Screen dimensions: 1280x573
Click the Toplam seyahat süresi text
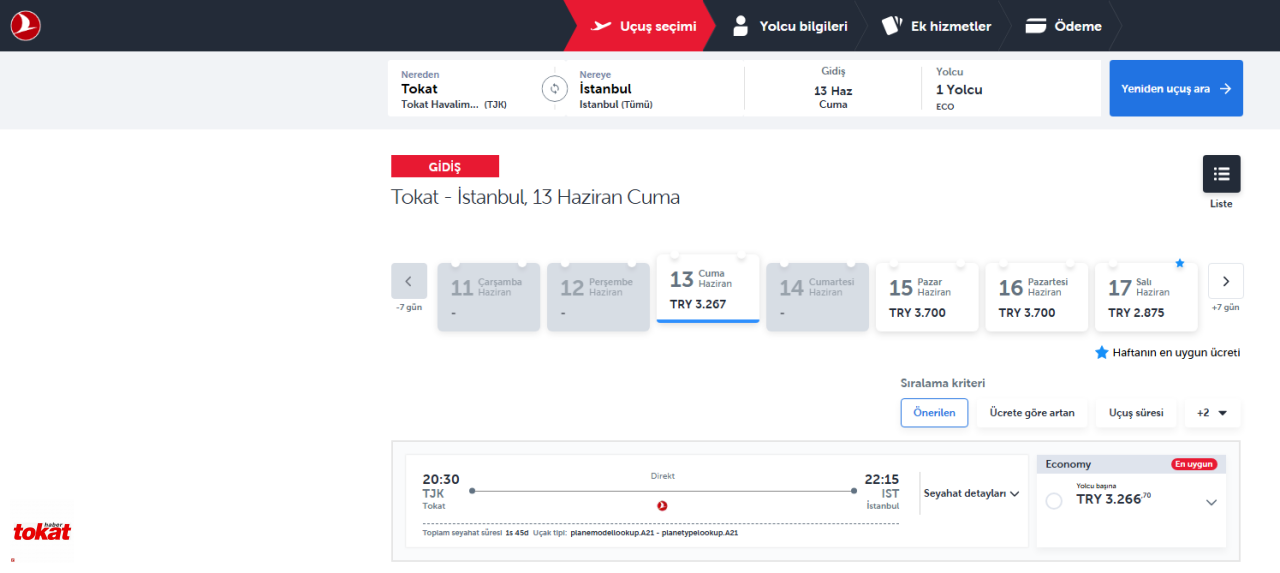[464, 533]
